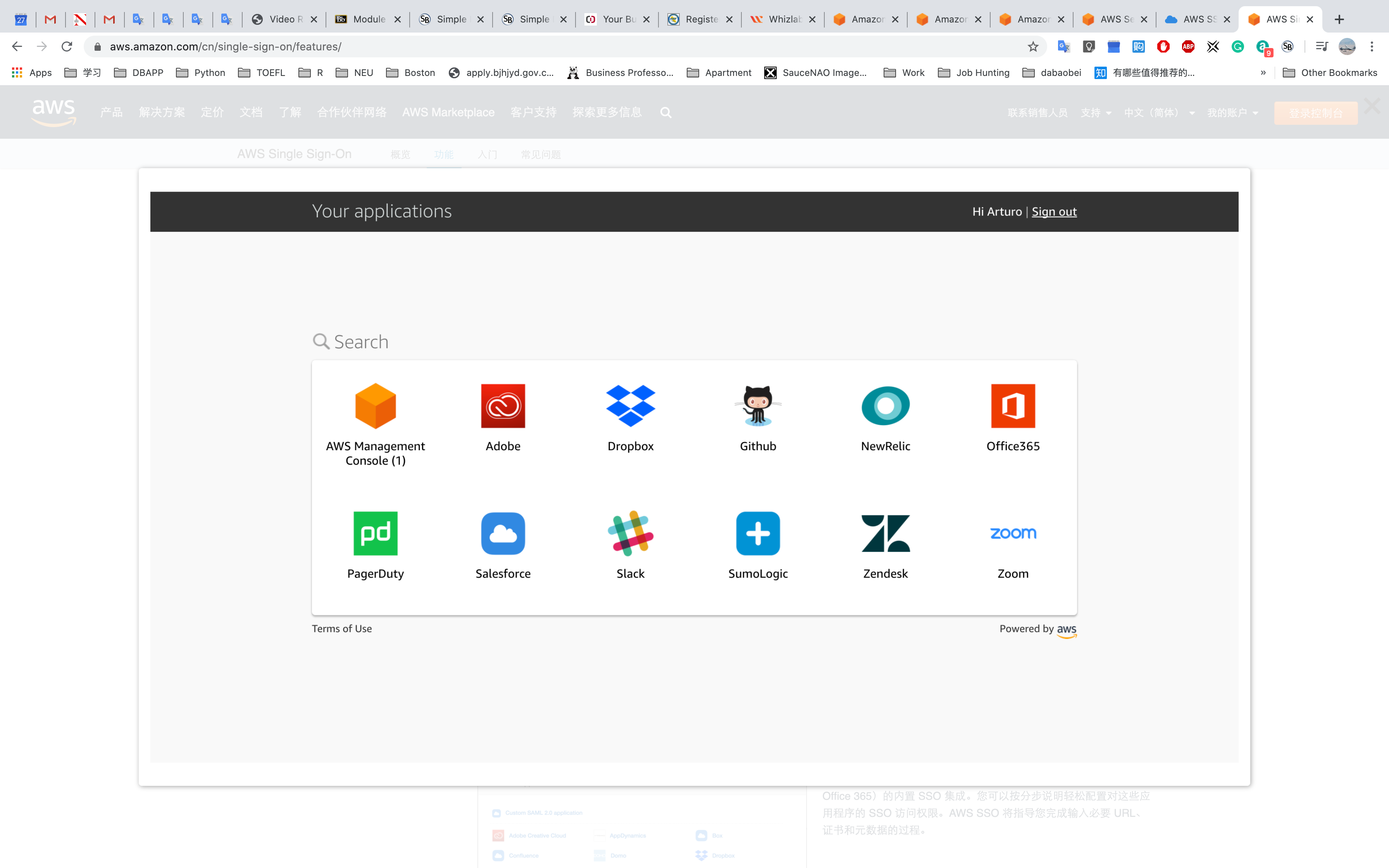This screenshot has width=1389, height=868.
Task: Click the Adobe Creative Cloud icon
Action: point(503,406)
